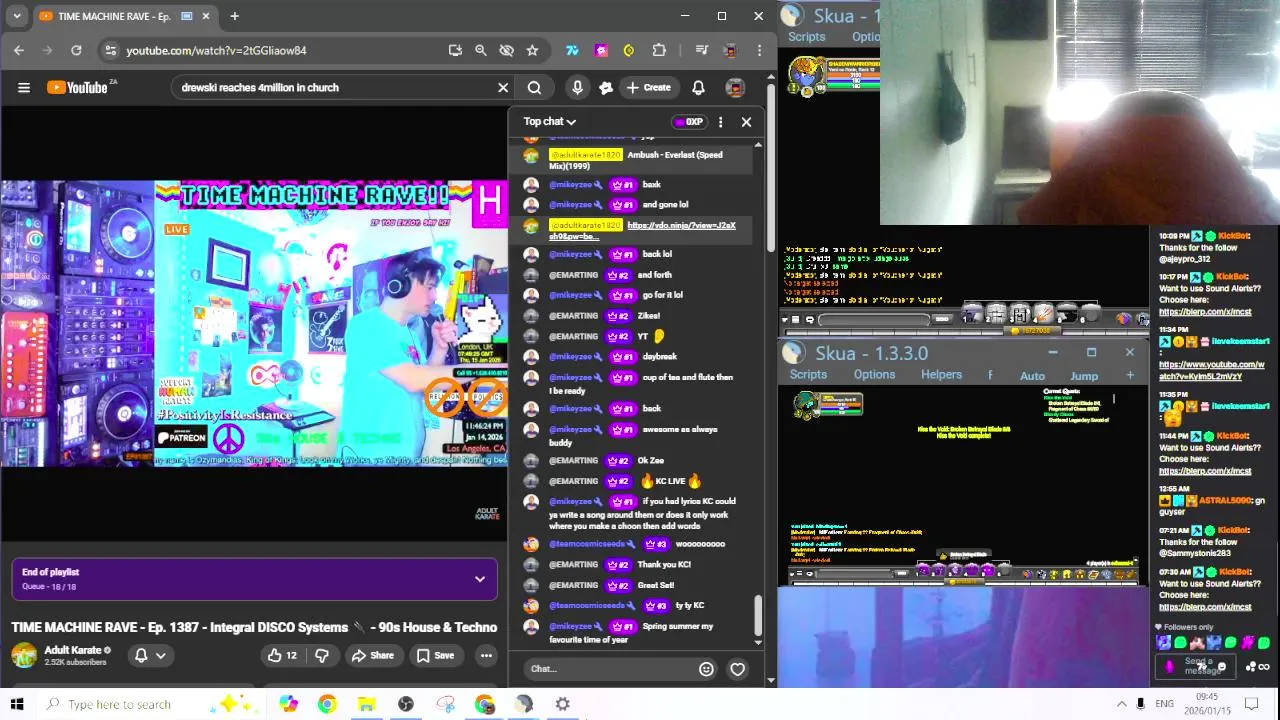This screenshot has width=1280, height=720.
Task: Select Jump in lower Skua window
Action: (x=1084, y=376)
